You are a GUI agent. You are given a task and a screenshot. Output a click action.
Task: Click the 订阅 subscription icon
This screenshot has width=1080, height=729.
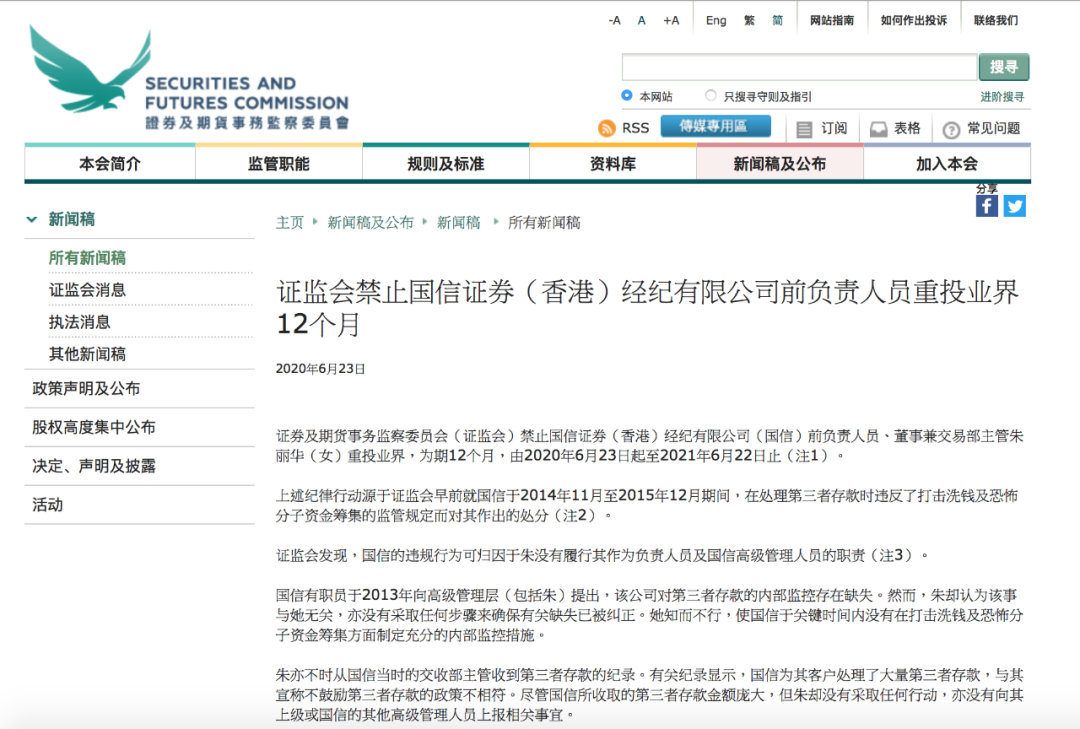tap(804, 129)
